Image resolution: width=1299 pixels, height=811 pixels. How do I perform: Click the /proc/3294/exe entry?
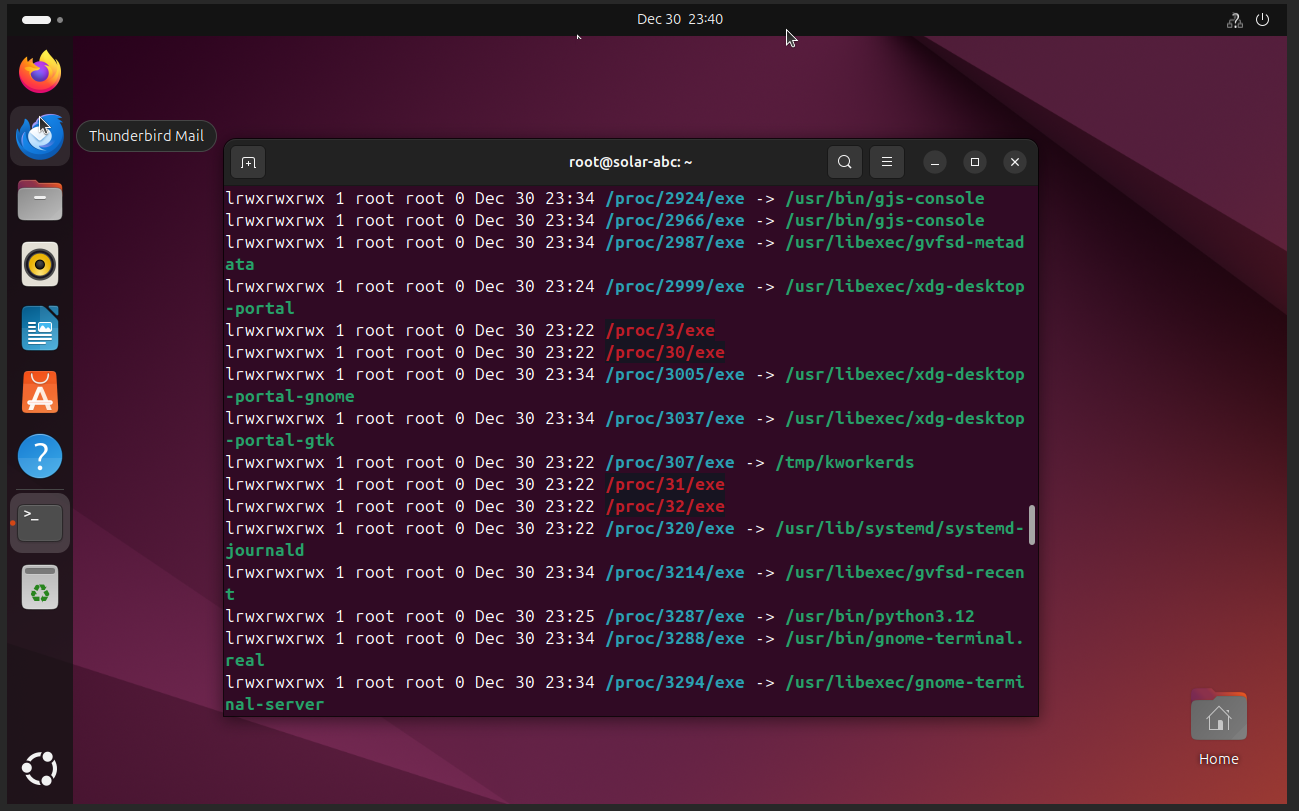(x=675, y=682)
